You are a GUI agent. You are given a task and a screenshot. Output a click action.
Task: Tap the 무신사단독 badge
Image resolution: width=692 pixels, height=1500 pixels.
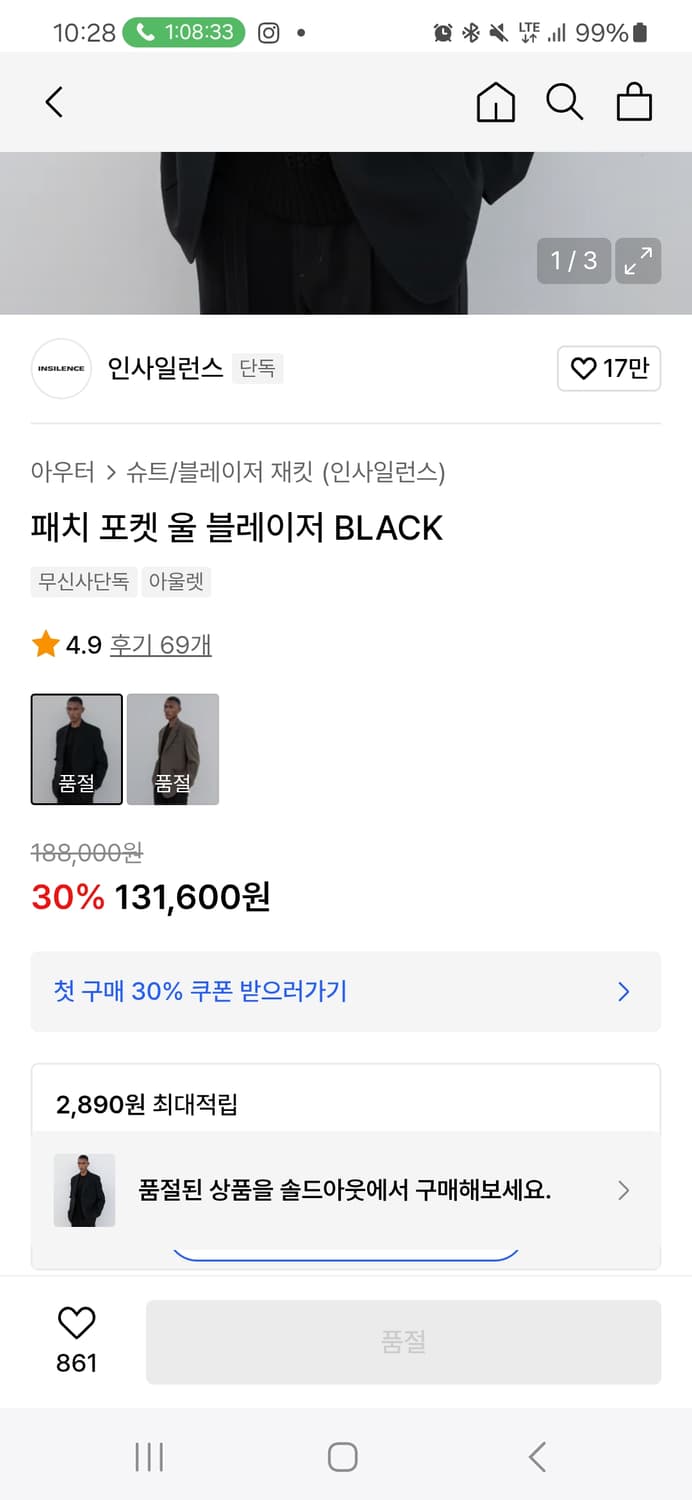tap(85, 582)
